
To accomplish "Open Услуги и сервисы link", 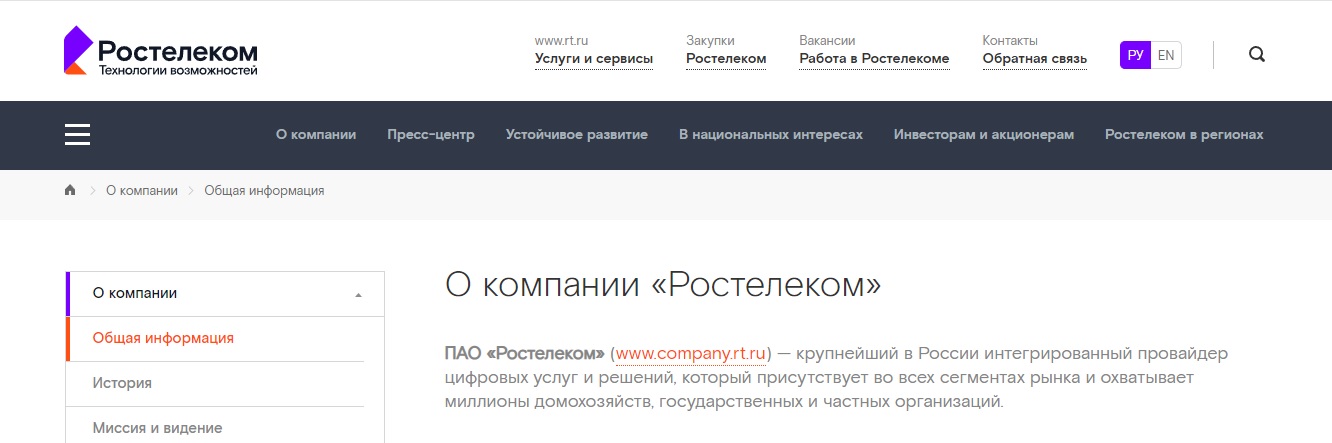I will pyautogui.click(x=594, y=59).
